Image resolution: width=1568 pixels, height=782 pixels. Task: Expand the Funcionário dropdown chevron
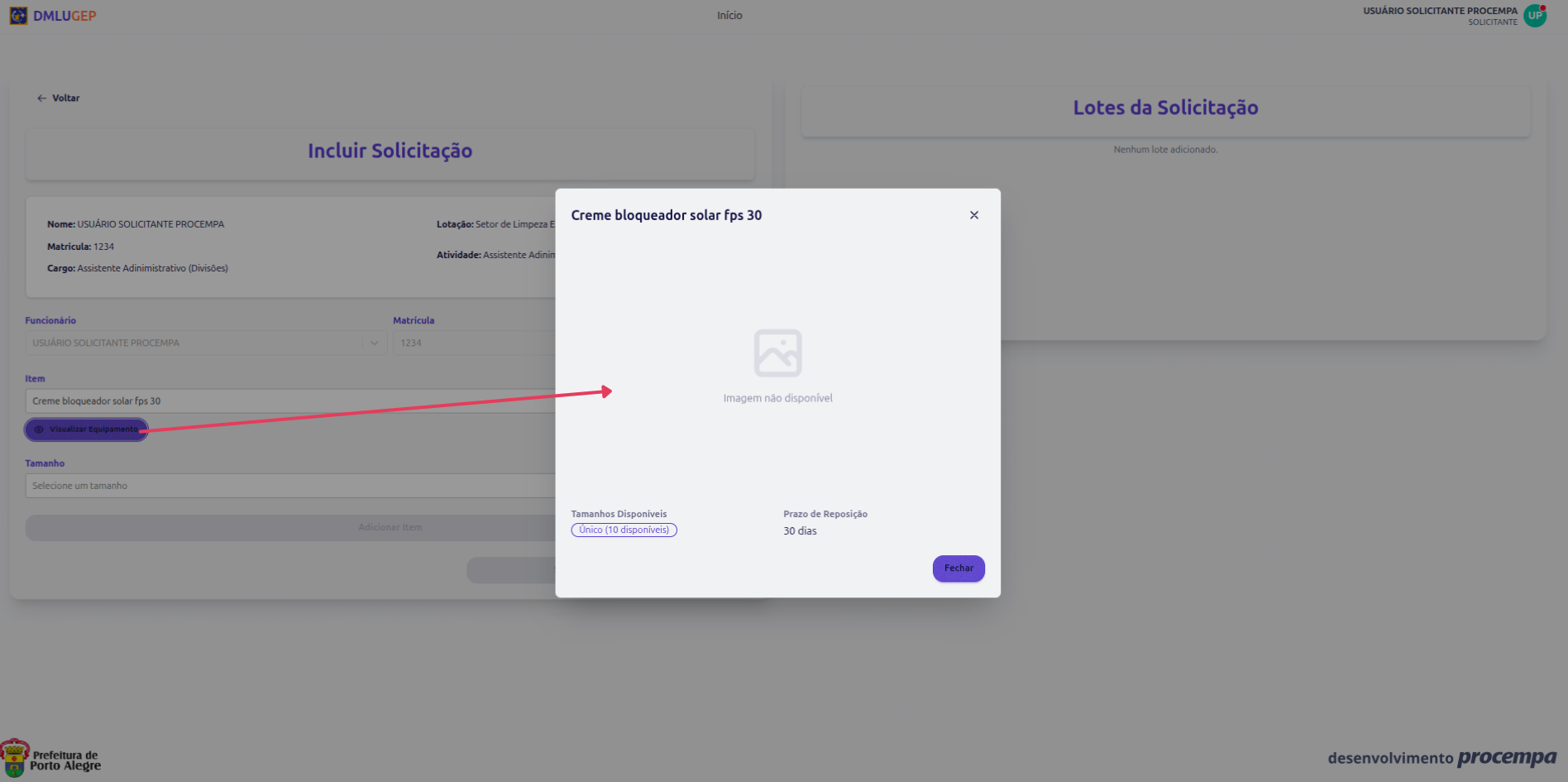[x=374, y=343]
